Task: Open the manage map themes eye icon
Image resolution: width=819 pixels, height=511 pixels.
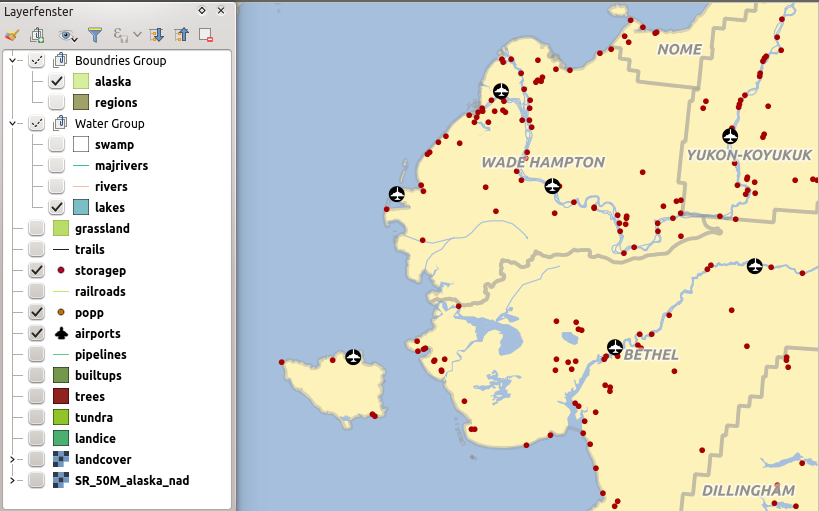Action: pyautogui.click(x=67, y=35)
